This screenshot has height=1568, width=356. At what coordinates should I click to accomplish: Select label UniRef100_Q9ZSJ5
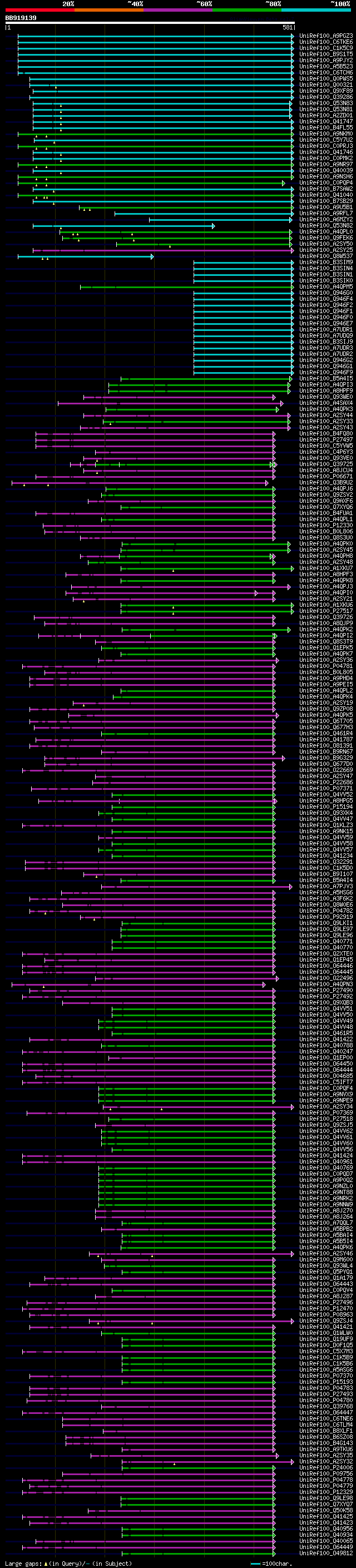click(326, 1125)
